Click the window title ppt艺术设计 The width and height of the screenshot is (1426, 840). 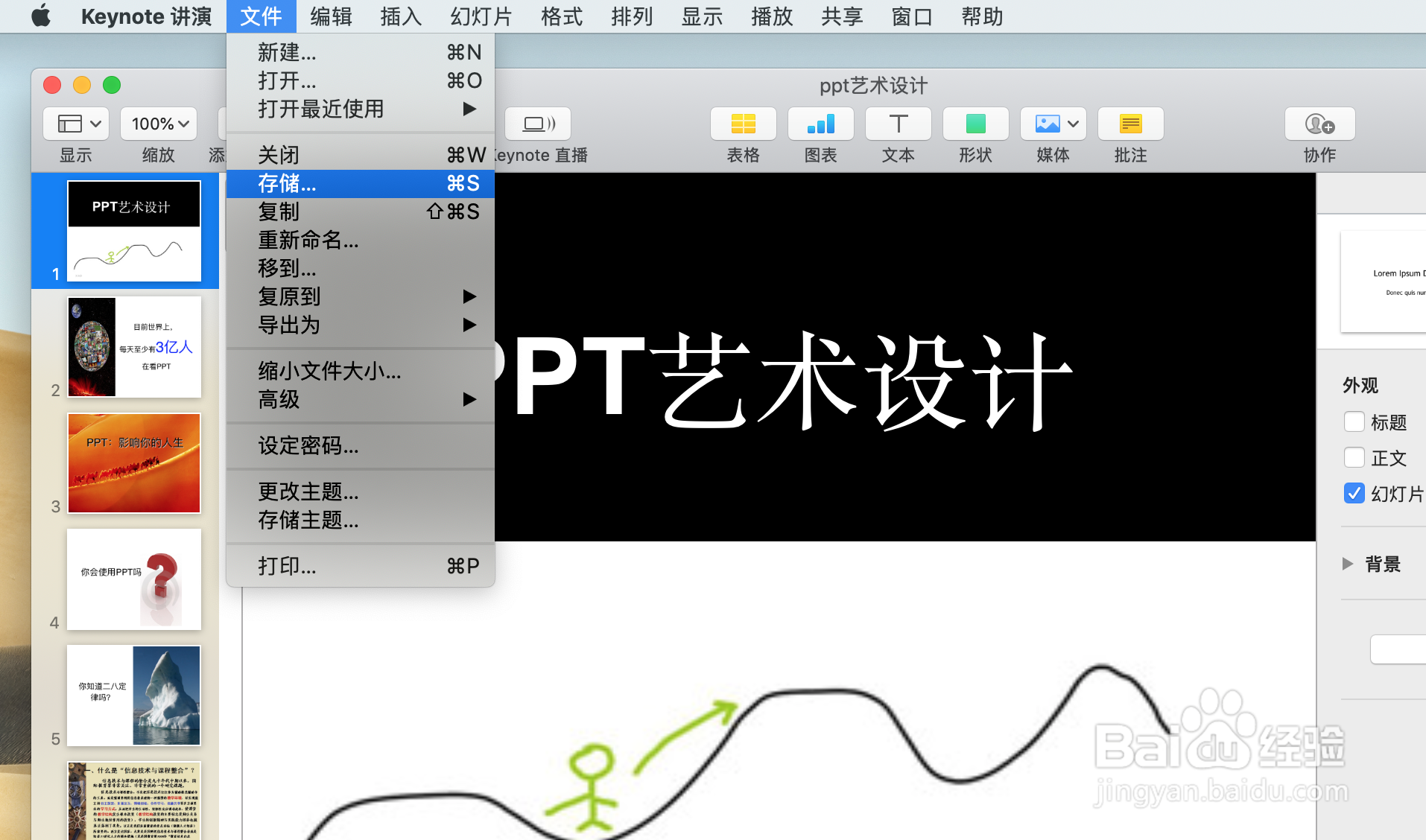(873, 86)
